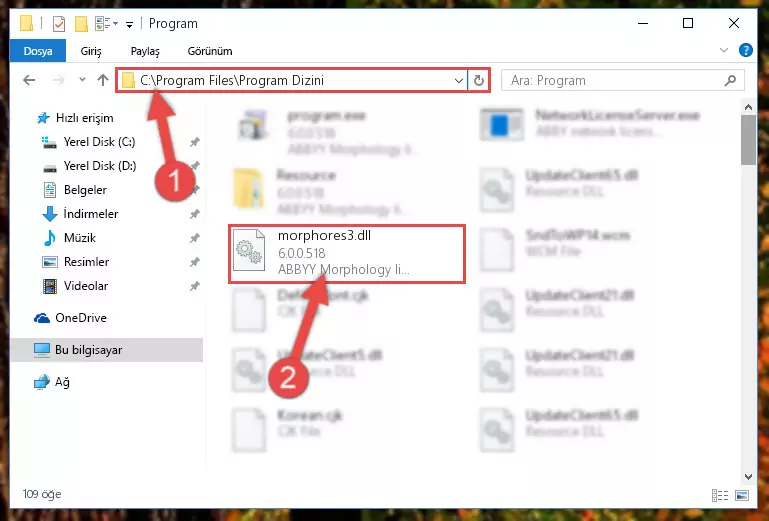Click the address bar path field
769x521 pixels.
click(x=292, y=80)
